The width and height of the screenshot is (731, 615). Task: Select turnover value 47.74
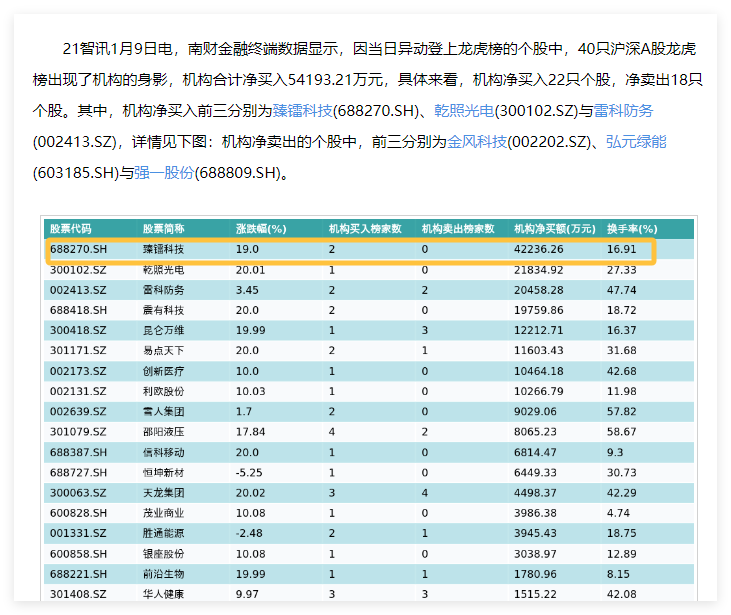[621, 290]
